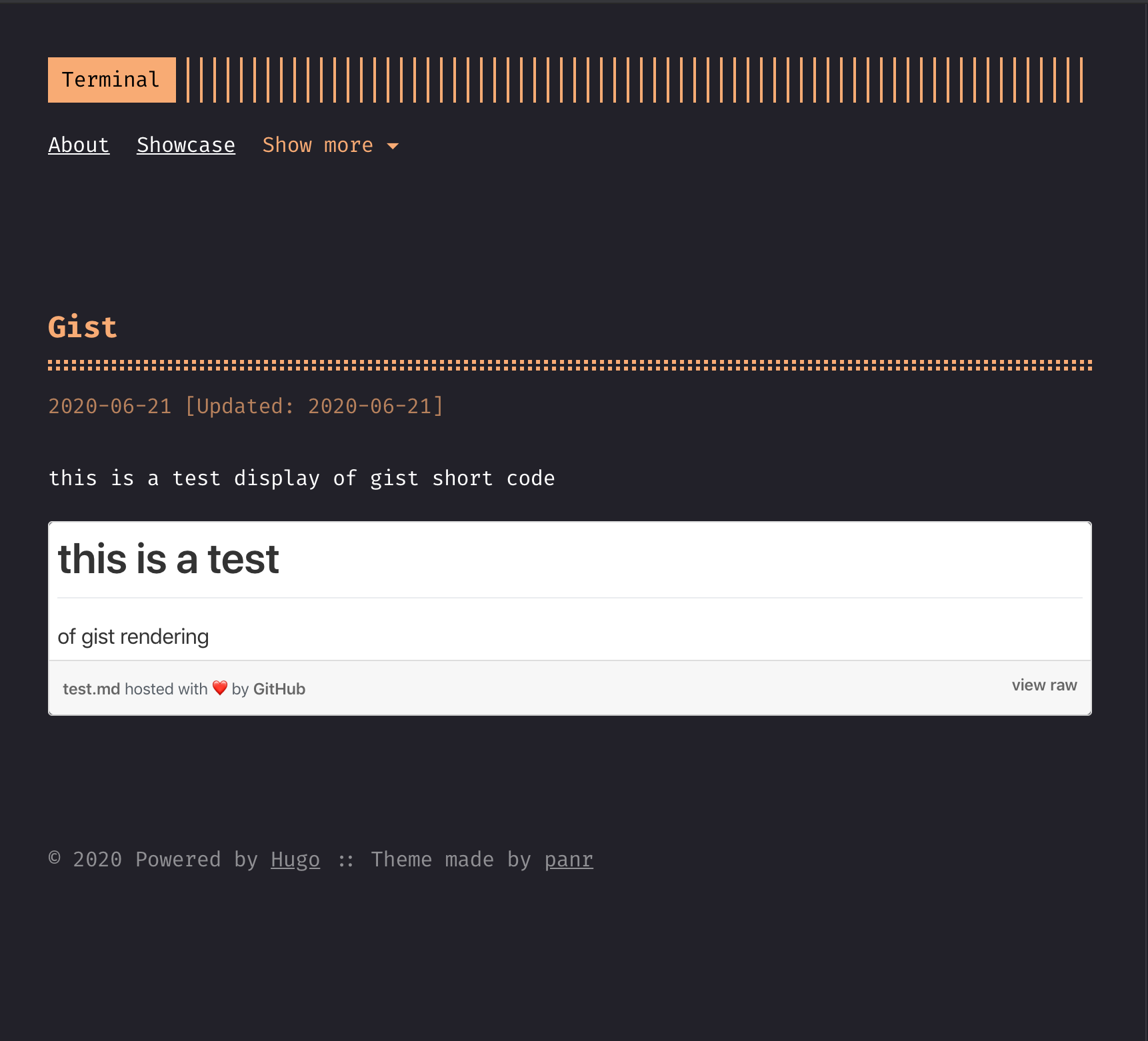1148x1041 pixels.
Task: Expand the Show more menu
Action: [x=318, y=145]
